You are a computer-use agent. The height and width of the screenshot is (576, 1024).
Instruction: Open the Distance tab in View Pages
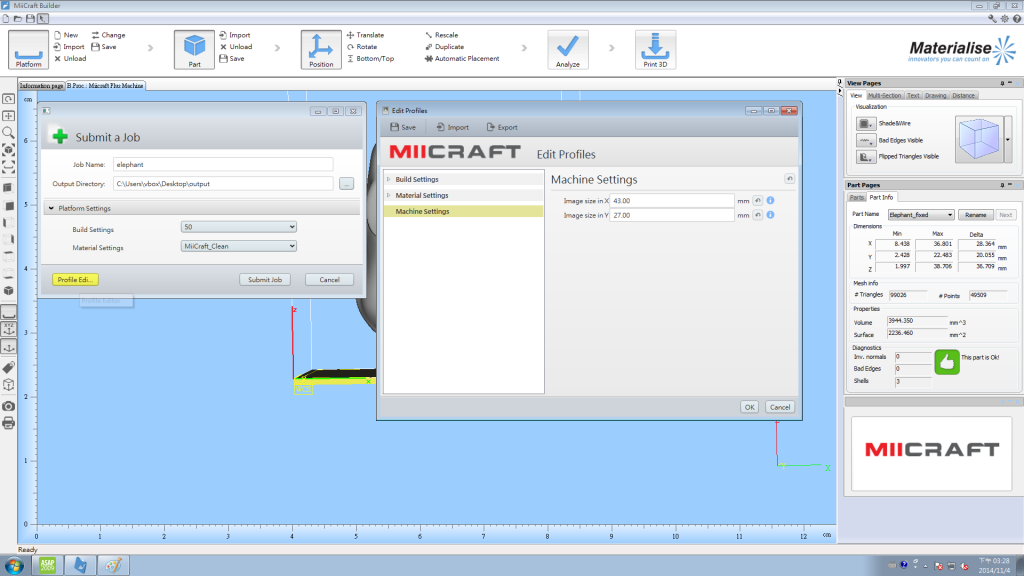click(x=963, y=95)
